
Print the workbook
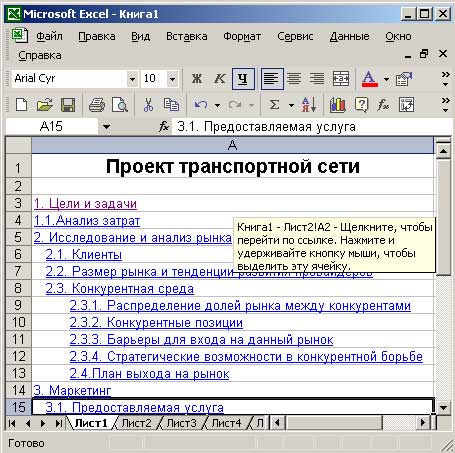click(x=97, y=105)
